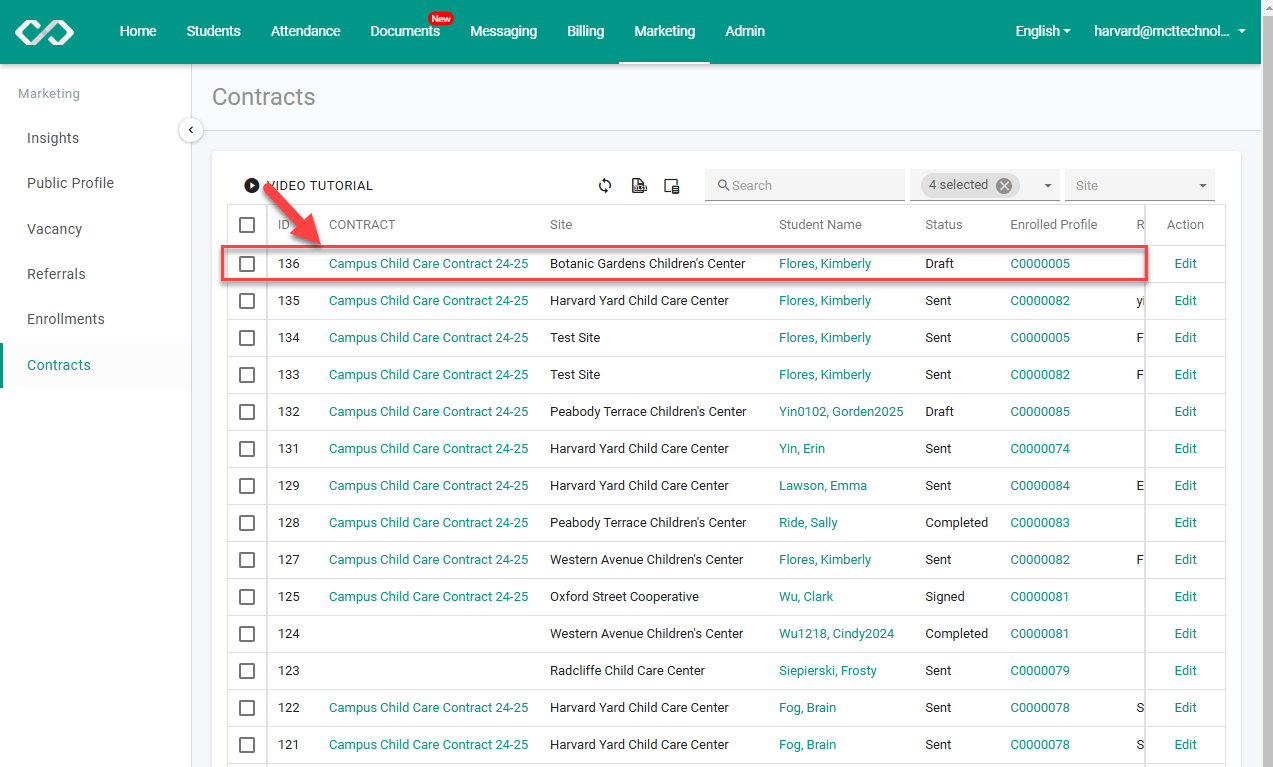Check the box for contract ID 136
This screenshot has width=1273, height=767.
[x=247, y=264]
